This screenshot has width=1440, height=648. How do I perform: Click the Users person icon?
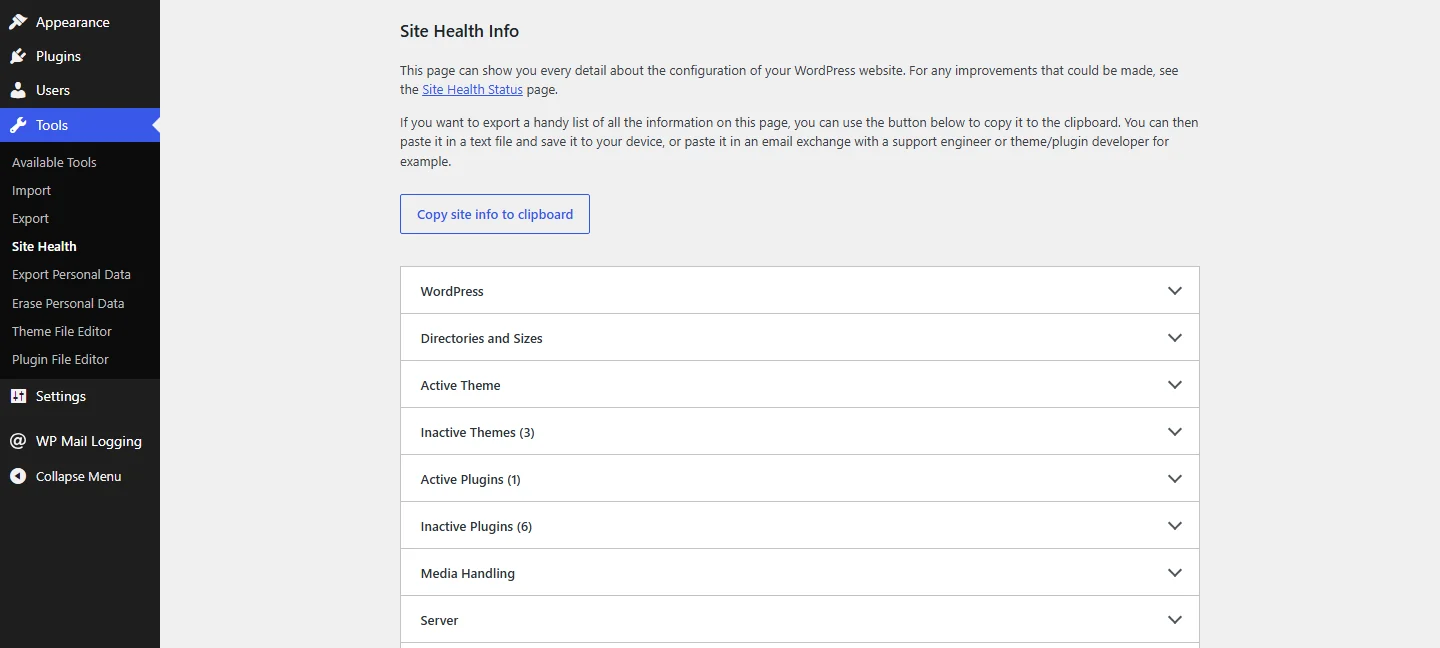coord(18,90)
